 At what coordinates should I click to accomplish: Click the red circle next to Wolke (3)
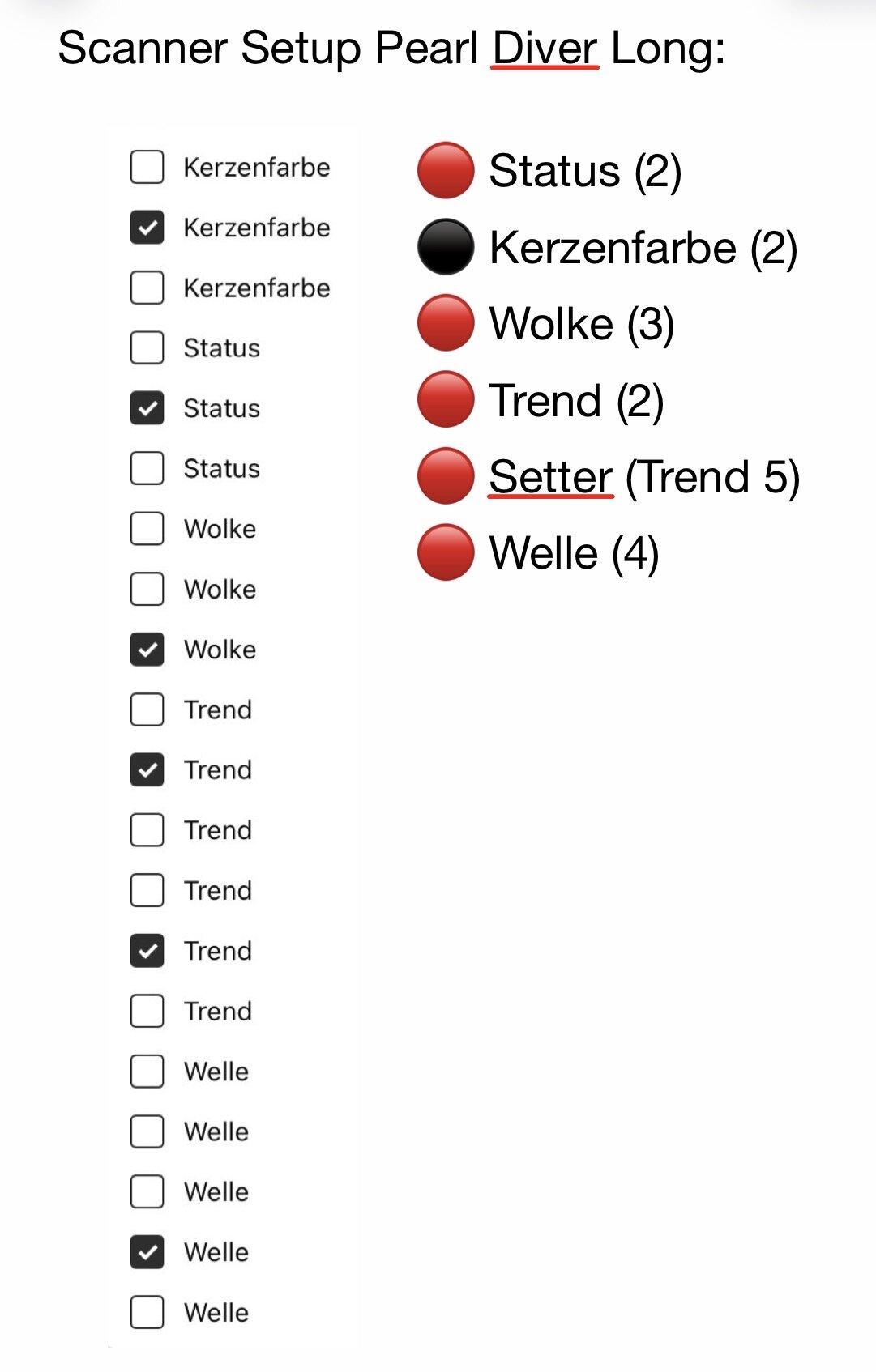coord(445,323)
